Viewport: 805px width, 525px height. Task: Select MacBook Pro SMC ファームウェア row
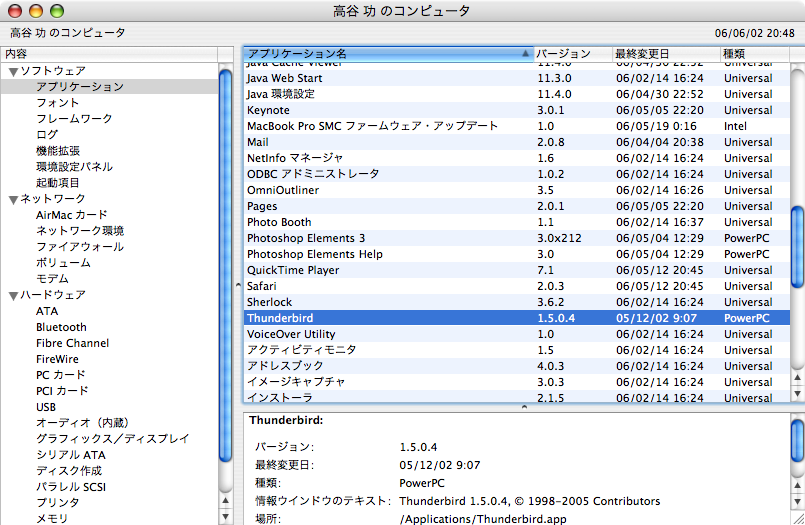point(516,126)
